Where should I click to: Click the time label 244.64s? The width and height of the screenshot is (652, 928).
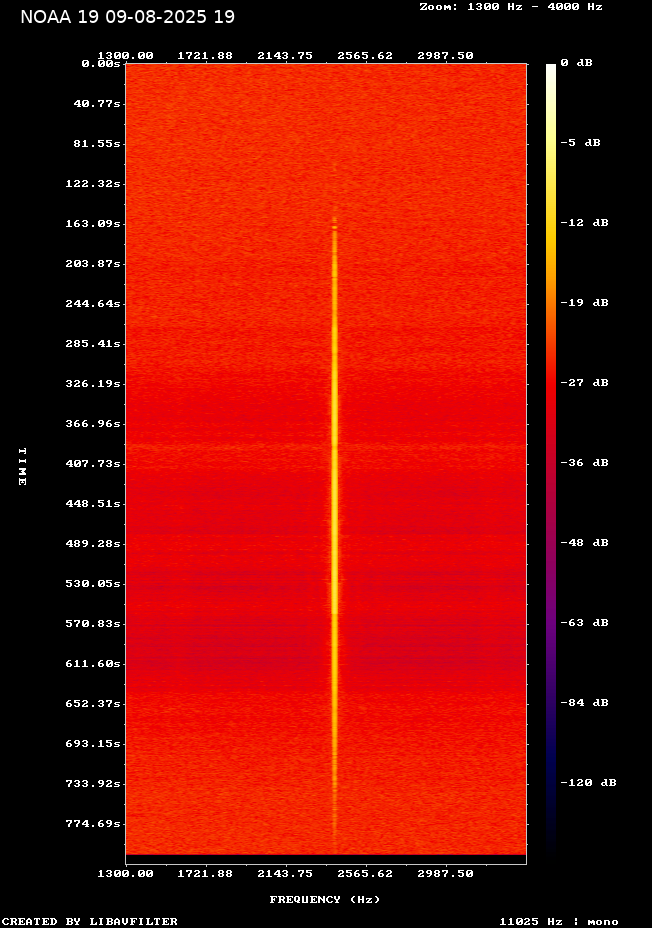[x=93, y=304]
